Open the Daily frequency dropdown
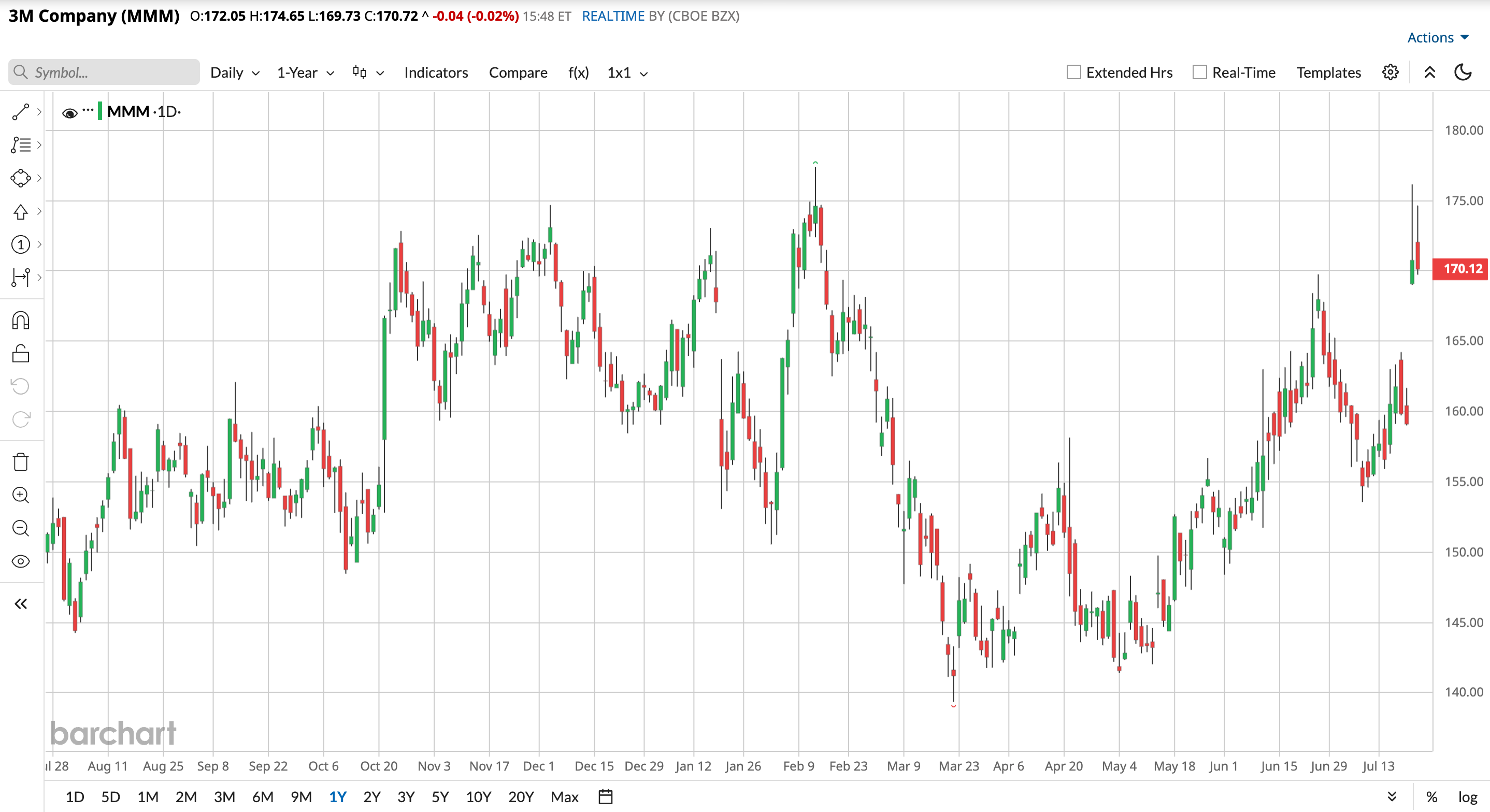This screenshot has height=812, width=1490. [x=235, y=73]
